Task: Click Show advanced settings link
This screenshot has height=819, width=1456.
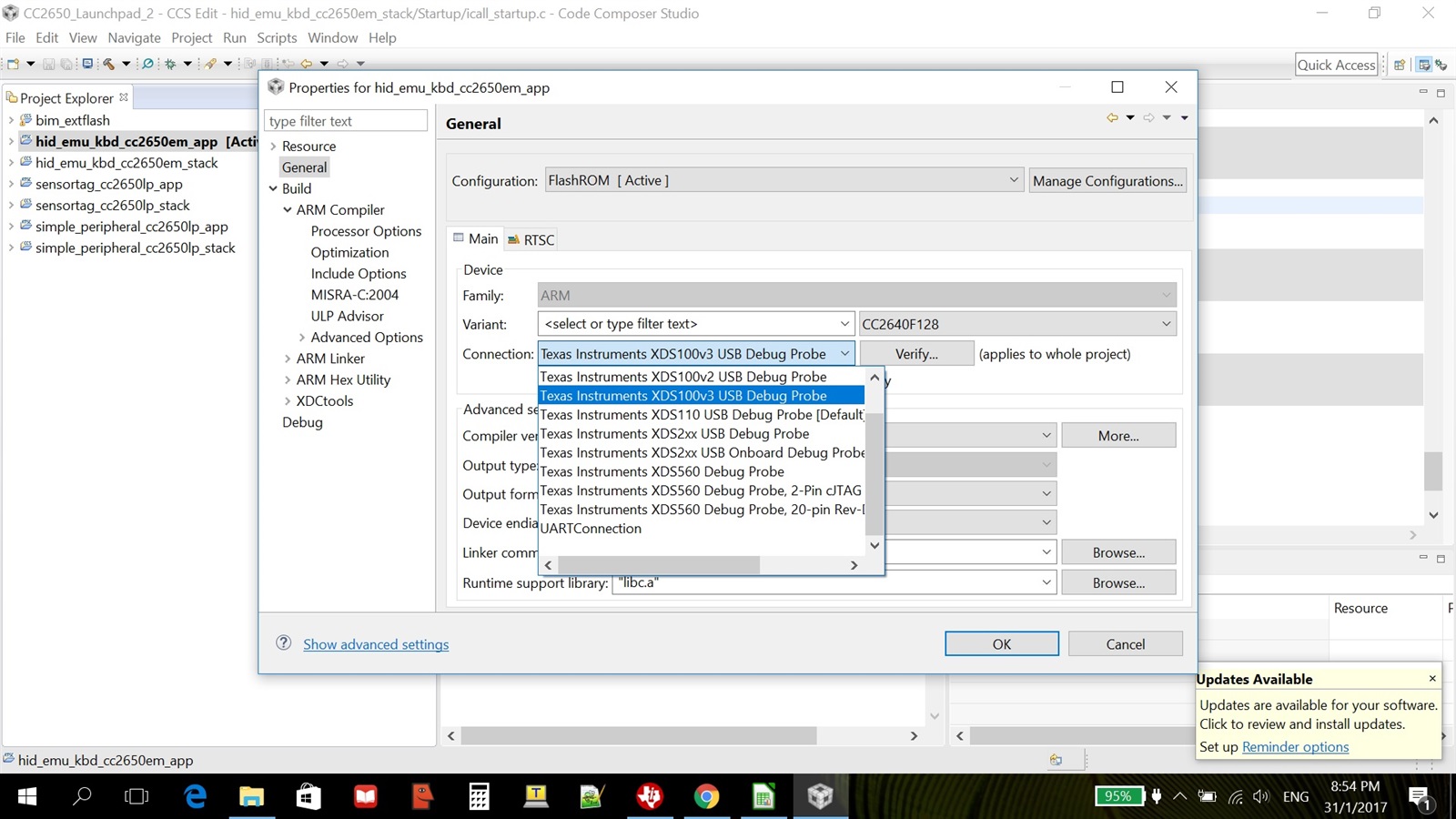Action: (376, 644)
